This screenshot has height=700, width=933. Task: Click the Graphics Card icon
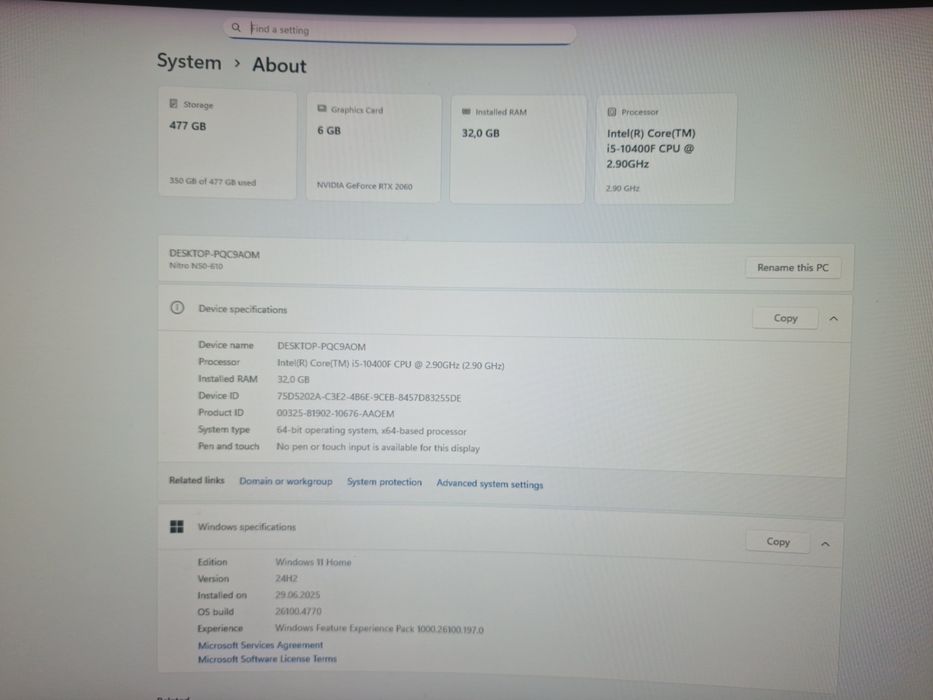(x=322, y=108)
